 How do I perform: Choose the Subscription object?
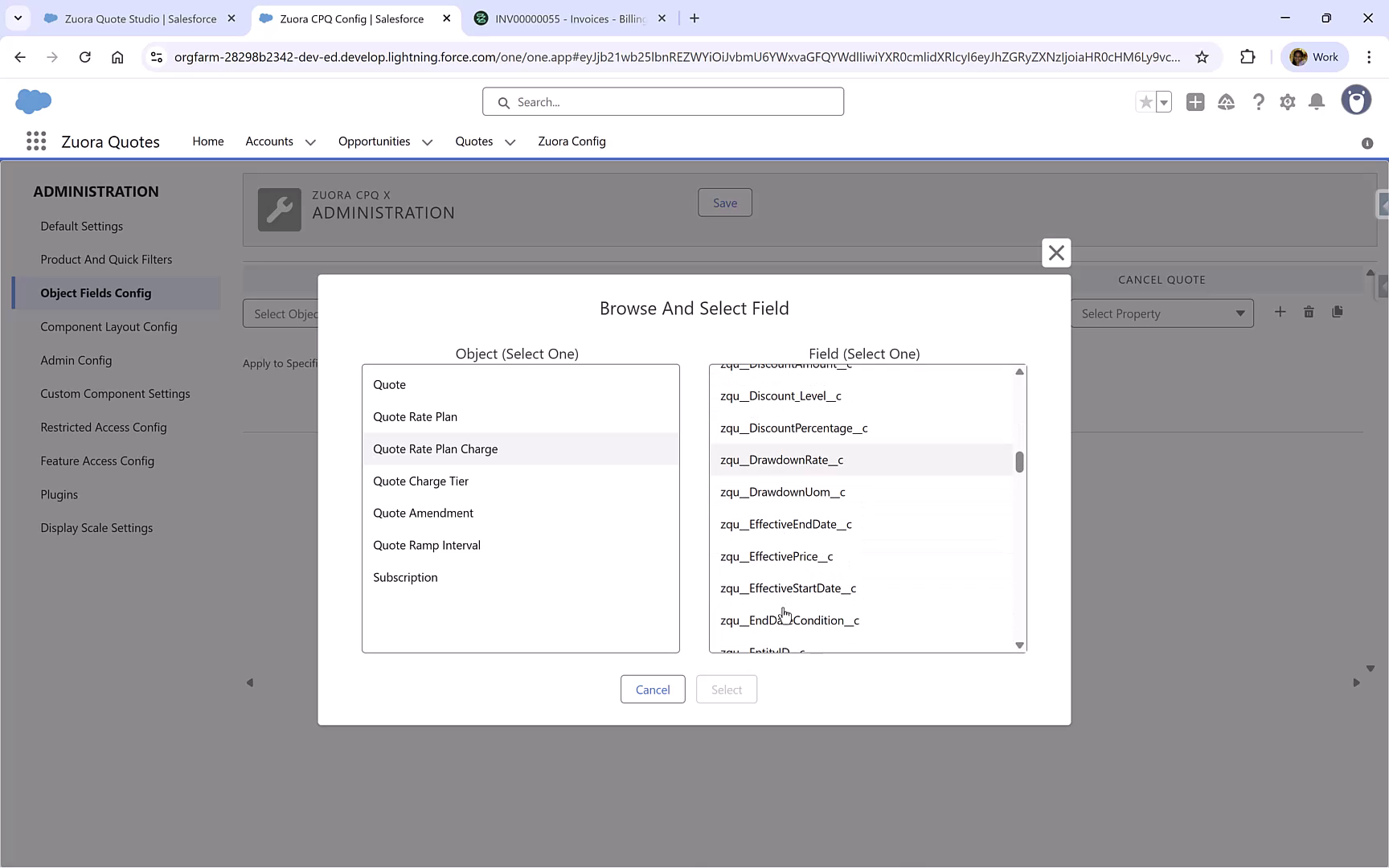pos(405,577)
